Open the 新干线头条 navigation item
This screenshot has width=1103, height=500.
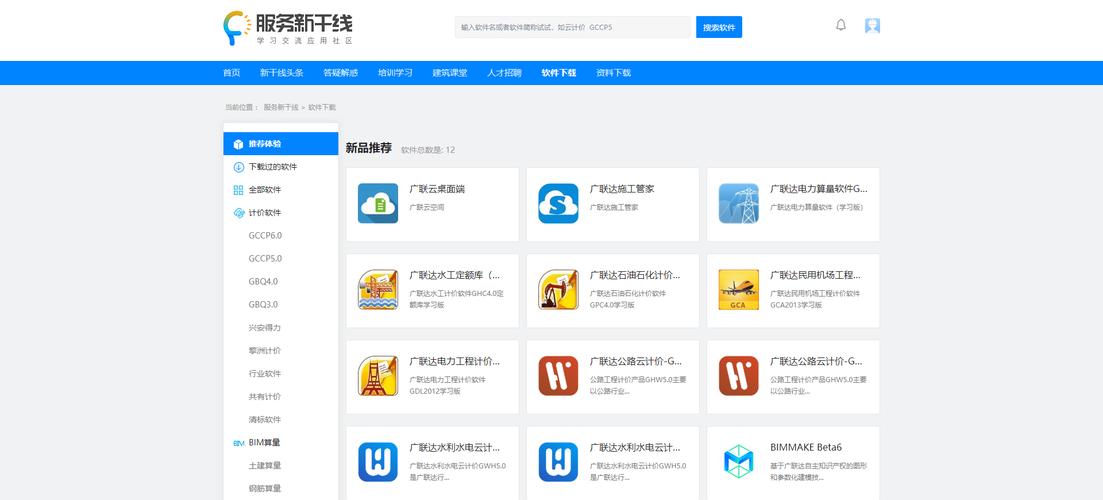tap(281, 72)
